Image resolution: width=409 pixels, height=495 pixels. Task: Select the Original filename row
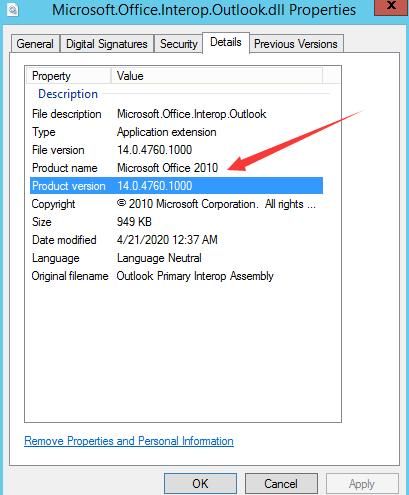[176, 276]
